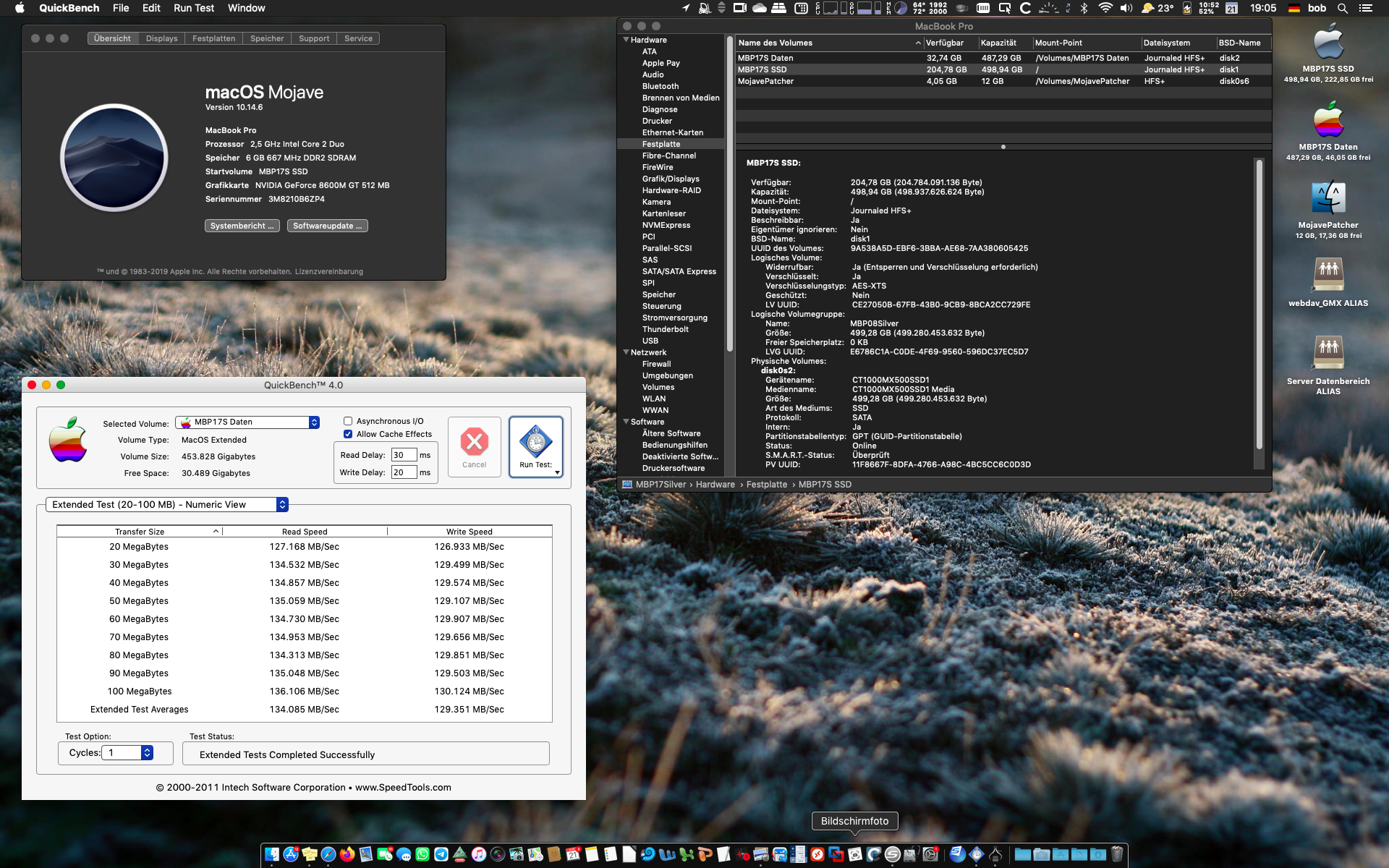Switch to the Festplatten tab
Image resolution: width=1389 pixels, height=868 pixels.
(x=213, y=38)
